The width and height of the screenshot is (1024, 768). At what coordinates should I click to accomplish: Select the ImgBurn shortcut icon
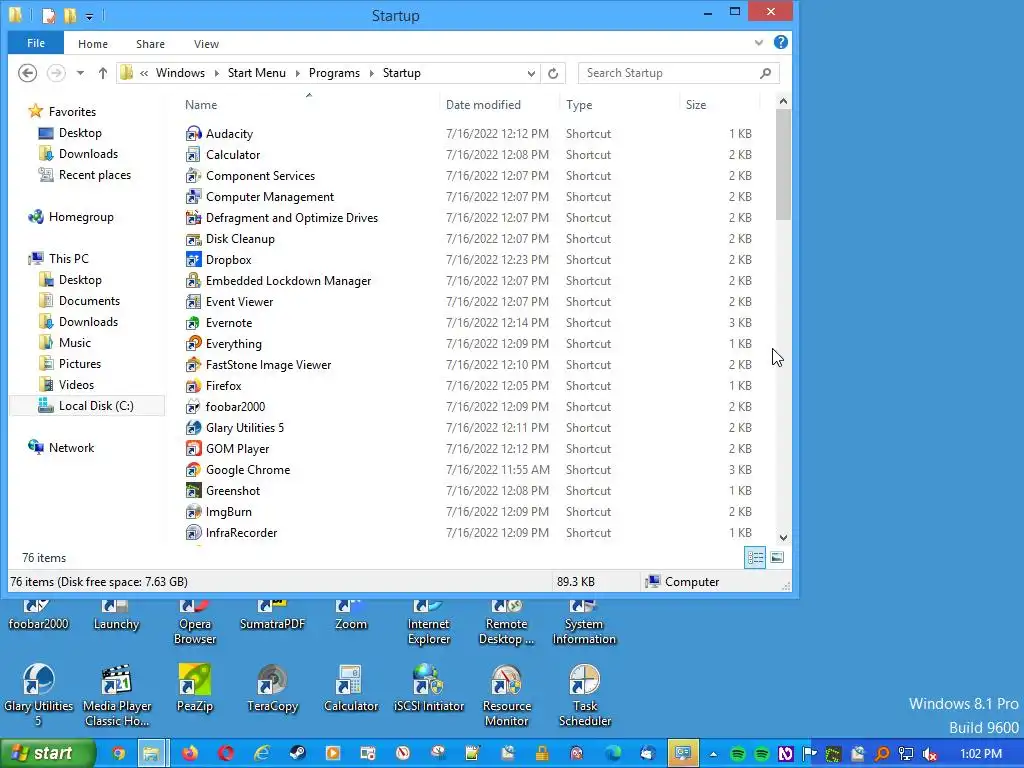pyautogui.click(x=193, y=512)
